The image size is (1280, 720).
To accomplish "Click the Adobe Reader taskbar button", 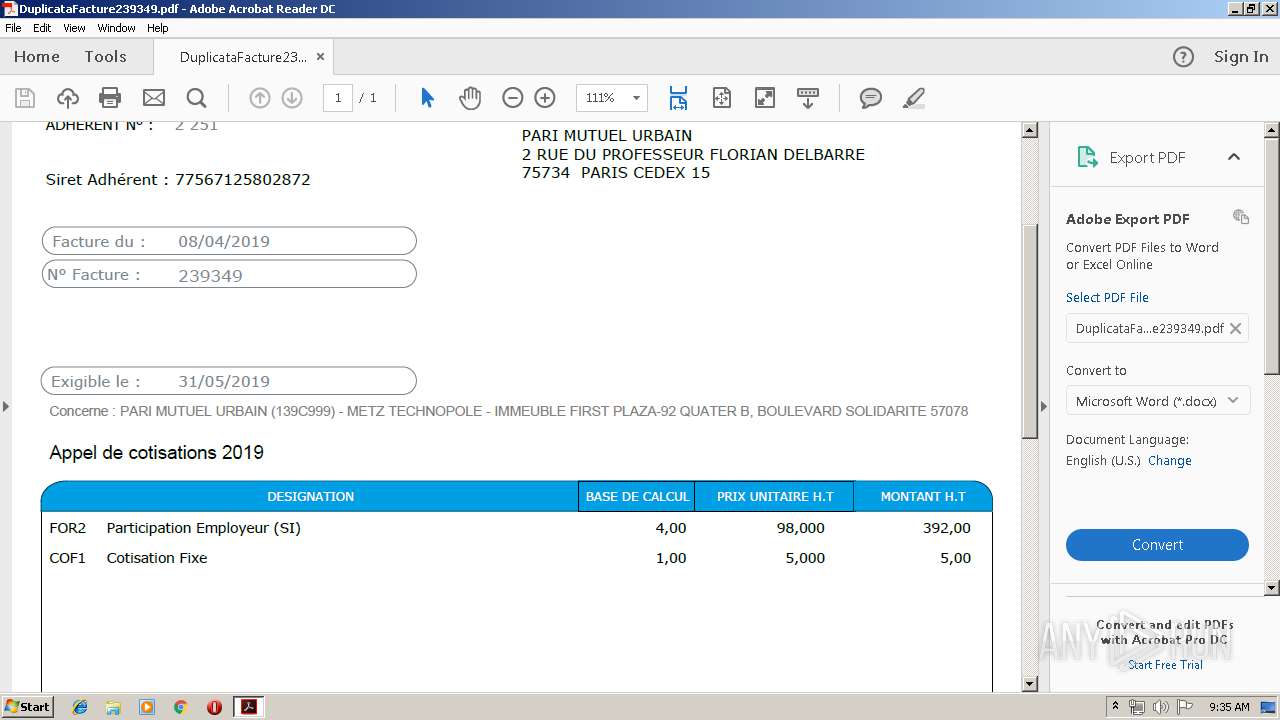I will (248, 707).
